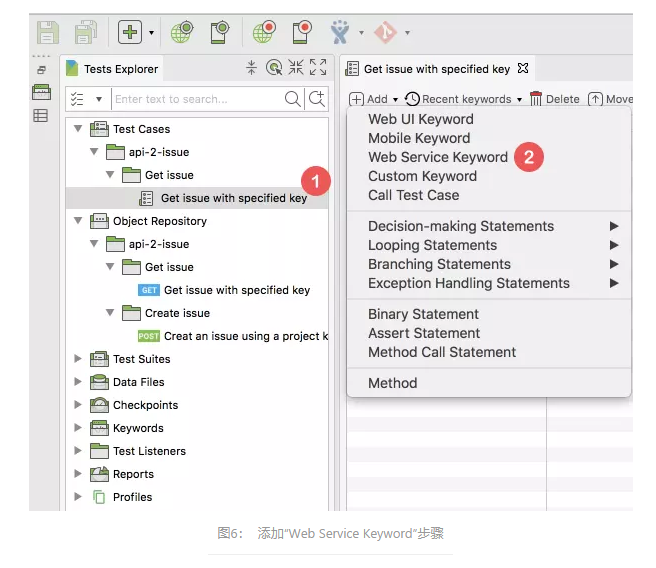
Task: Click the Expand All icon in Tests Explorer
Action: (x=318, y=67)
